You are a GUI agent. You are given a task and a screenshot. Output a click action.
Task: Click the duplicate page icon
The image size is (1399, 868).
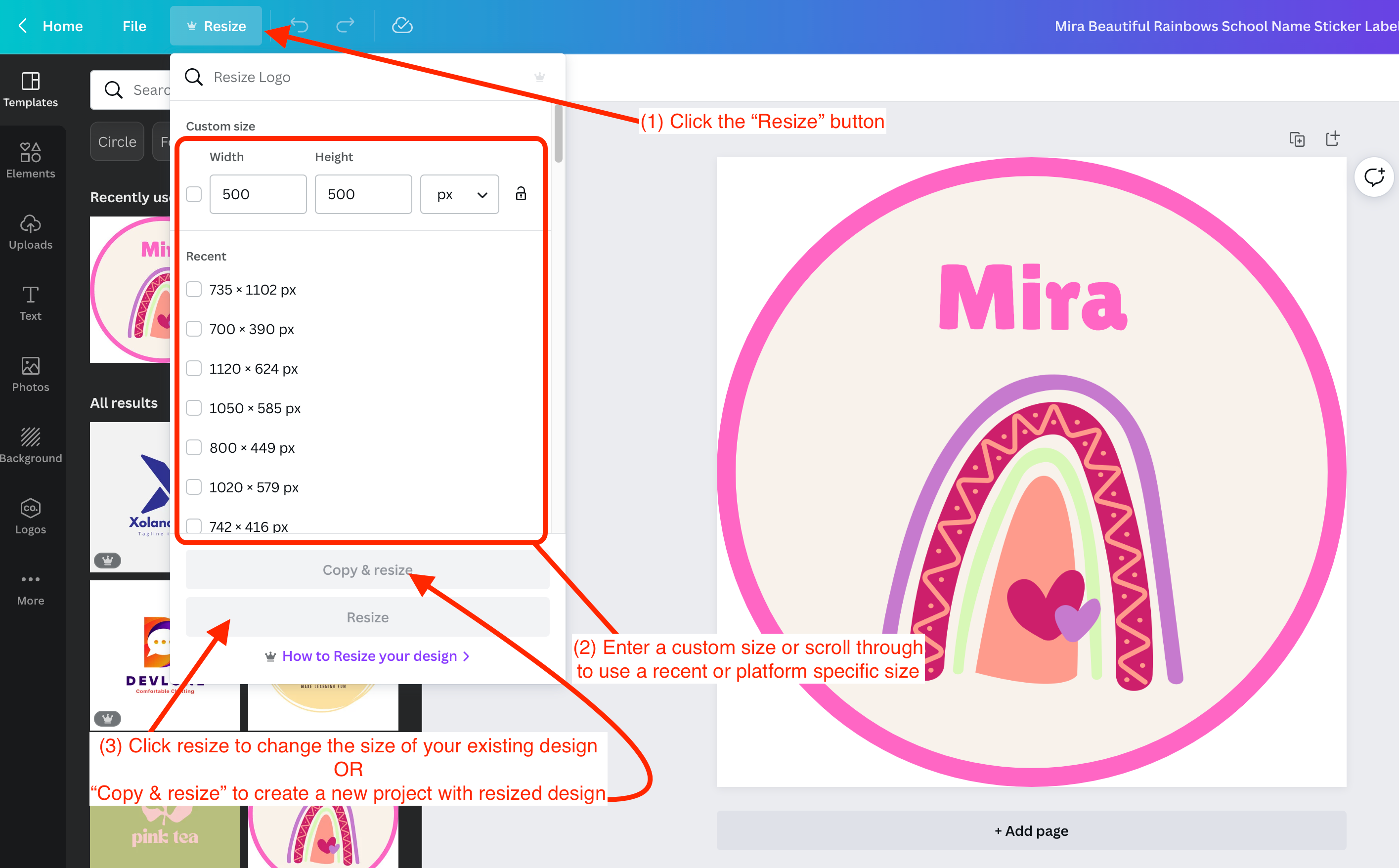[1297, 139]
